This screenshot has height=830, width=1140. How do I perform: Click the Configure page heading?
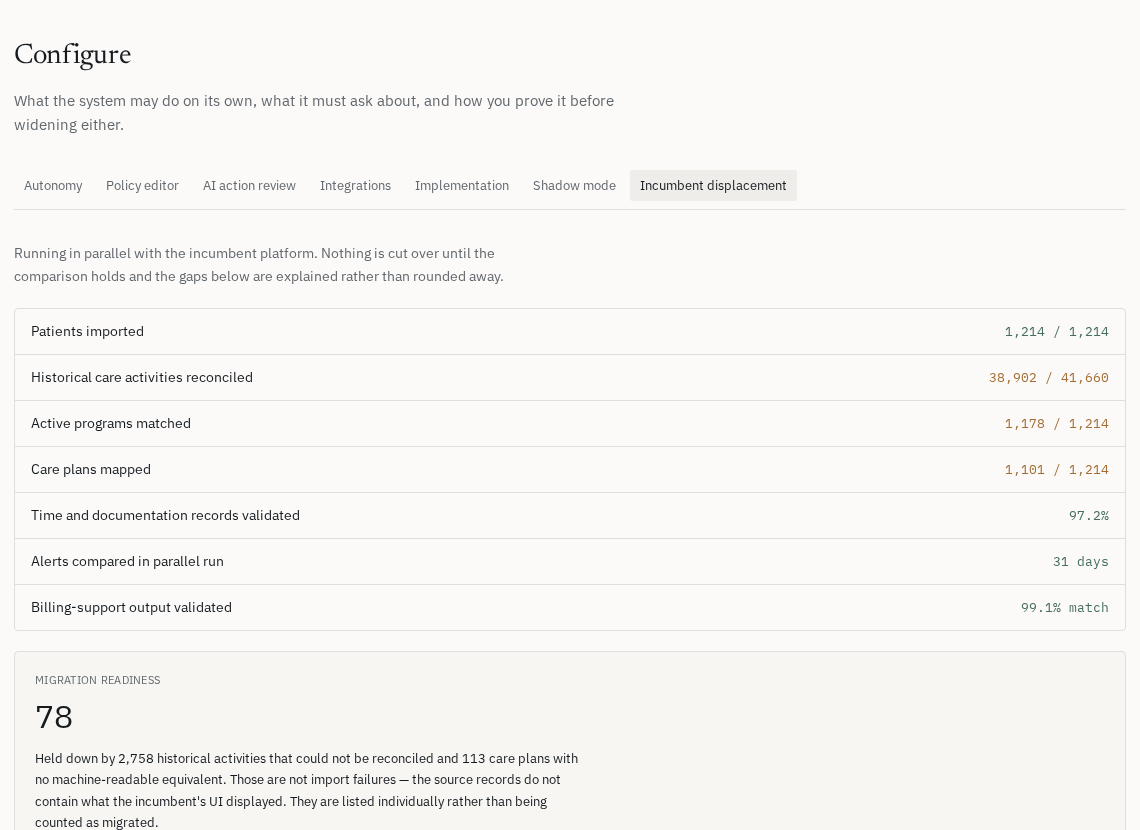pyautogui.click(x=73, y=55)
